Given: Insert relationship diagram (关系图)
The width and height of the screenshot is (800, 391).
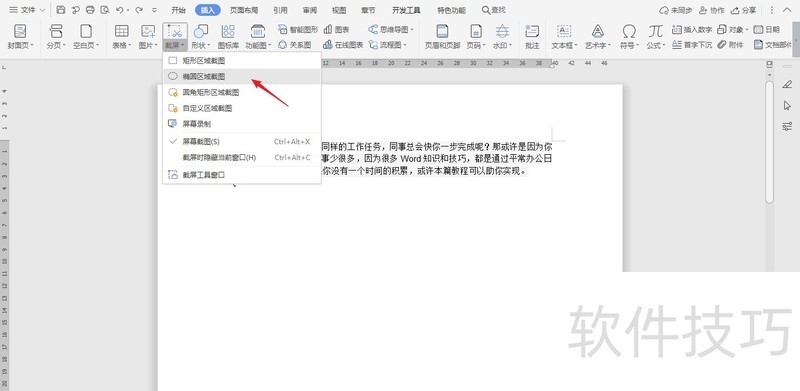Looking at the screenshot, I should (x=294, y=45).
